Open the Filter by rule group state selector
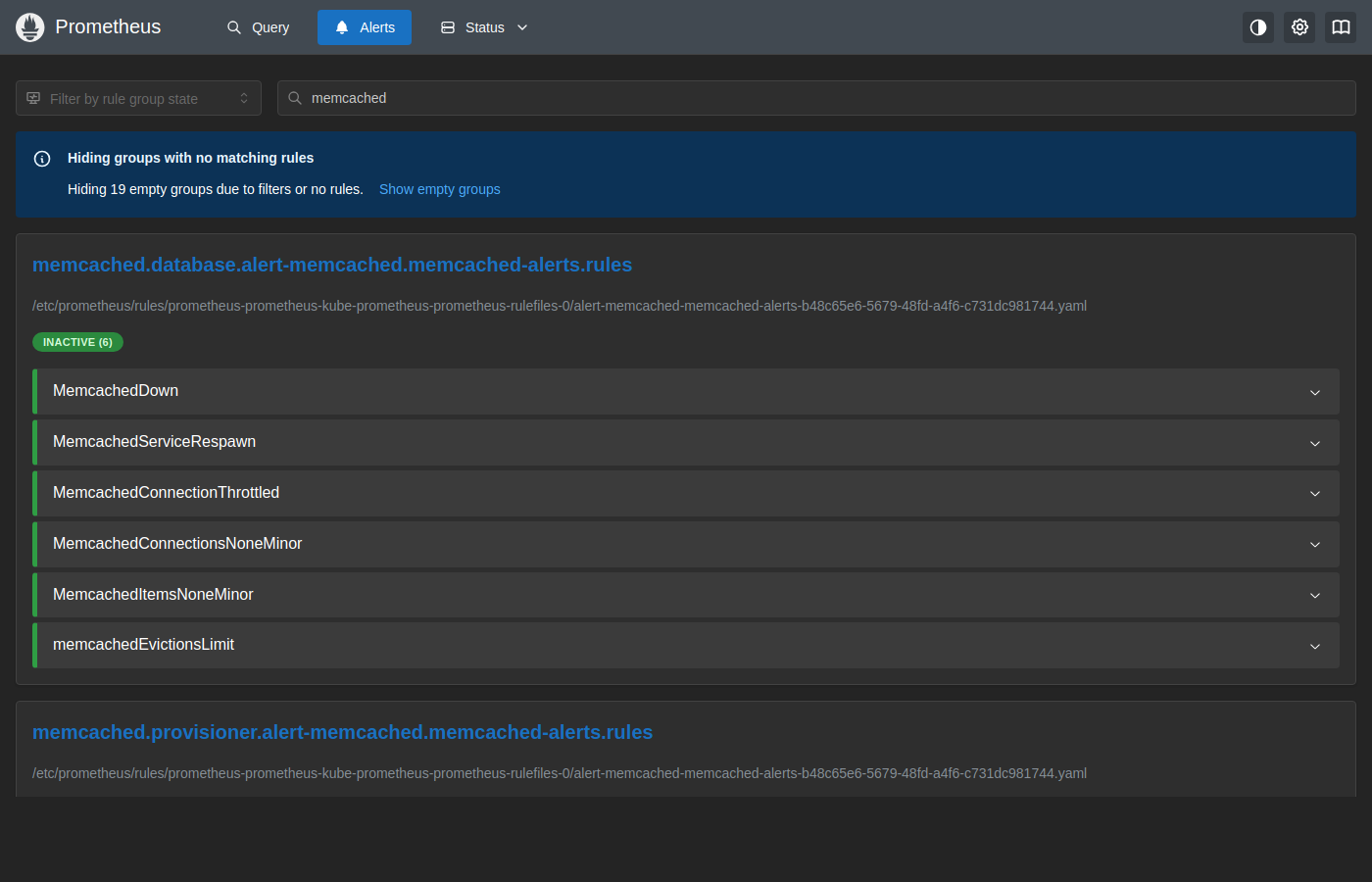 tap(138, 98)
